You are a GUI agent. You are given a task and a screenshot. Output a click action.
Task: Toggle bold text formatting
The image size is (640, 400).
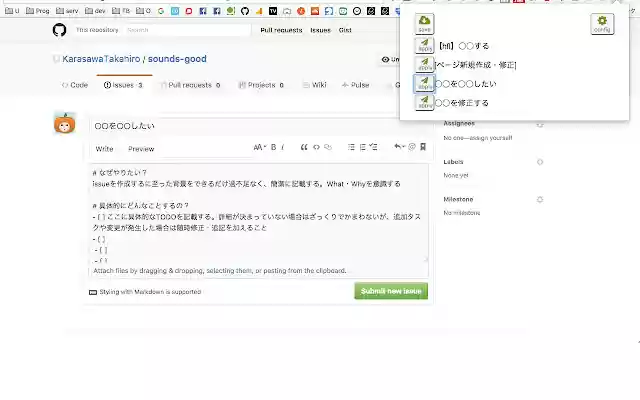pos(273,147)
